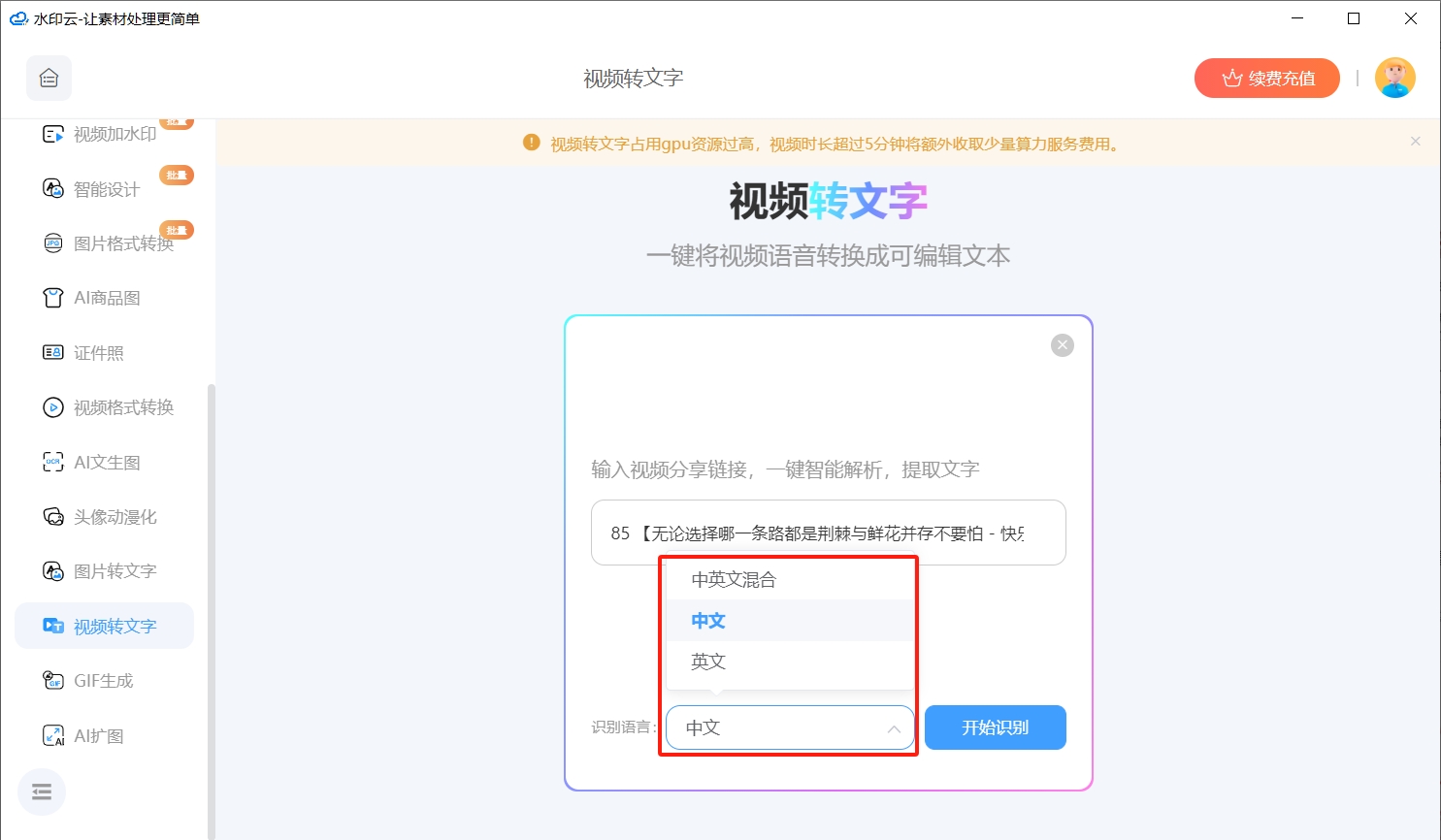
Task: Click the 智能设计 sidebar icon
Action: [x=53, y=188]
